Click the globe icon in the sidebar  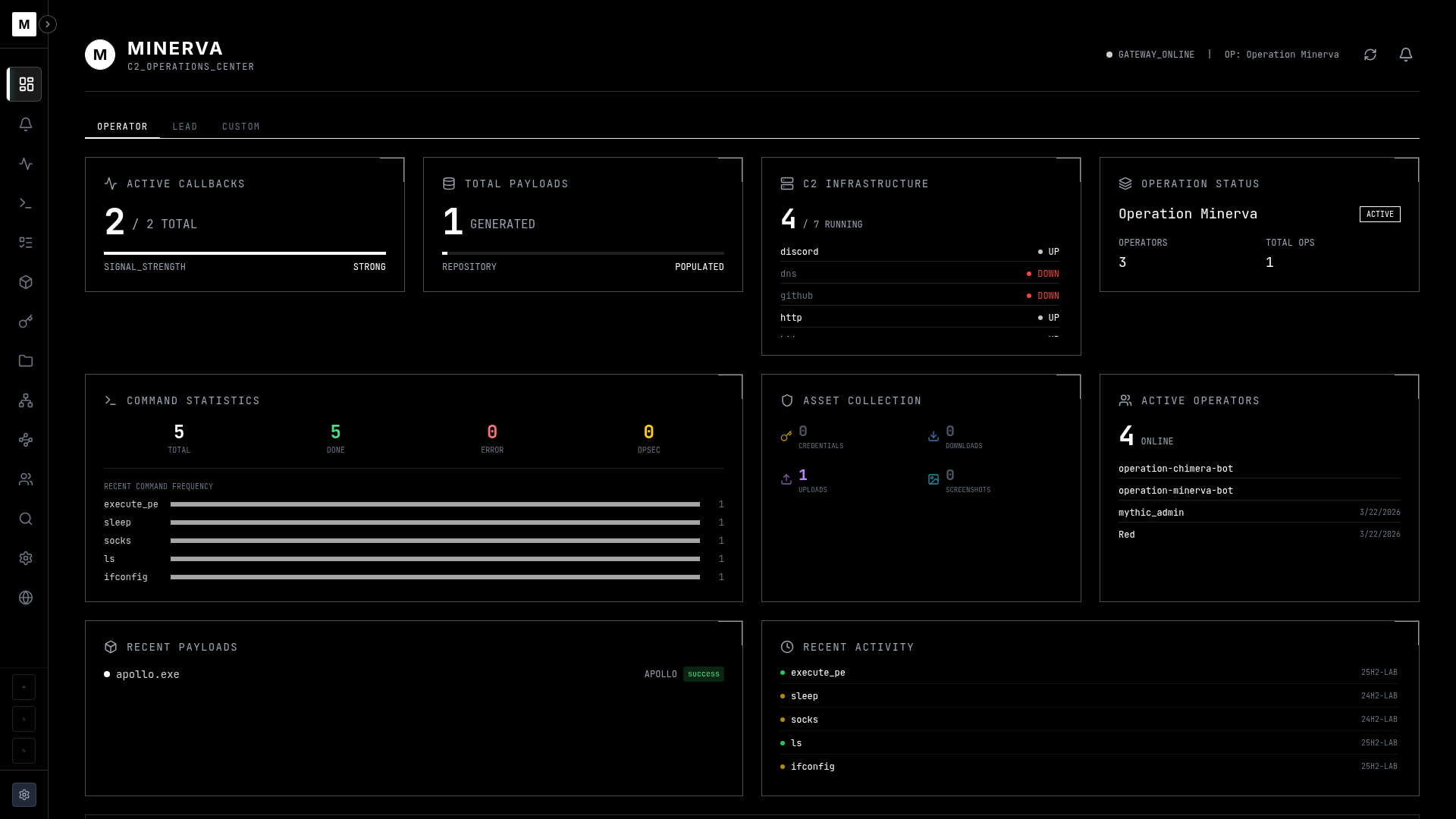[25, 598]
